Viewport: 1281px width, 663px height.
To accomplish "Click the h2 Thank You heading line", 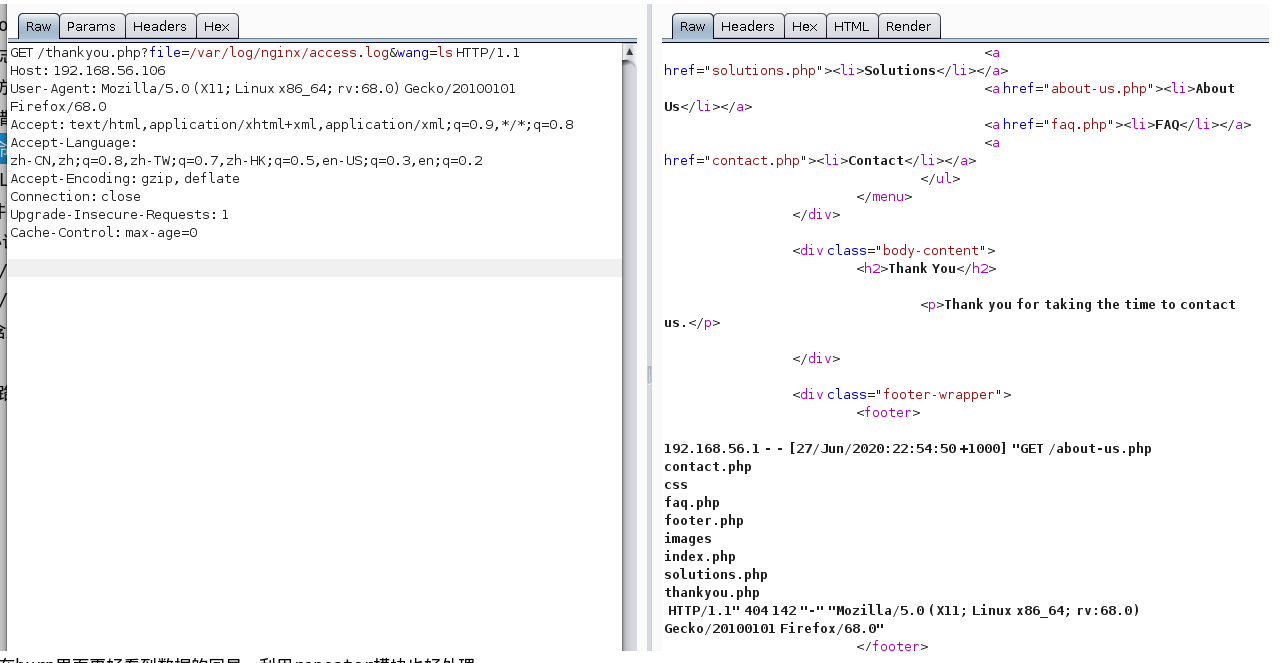I will pos(926,269).
